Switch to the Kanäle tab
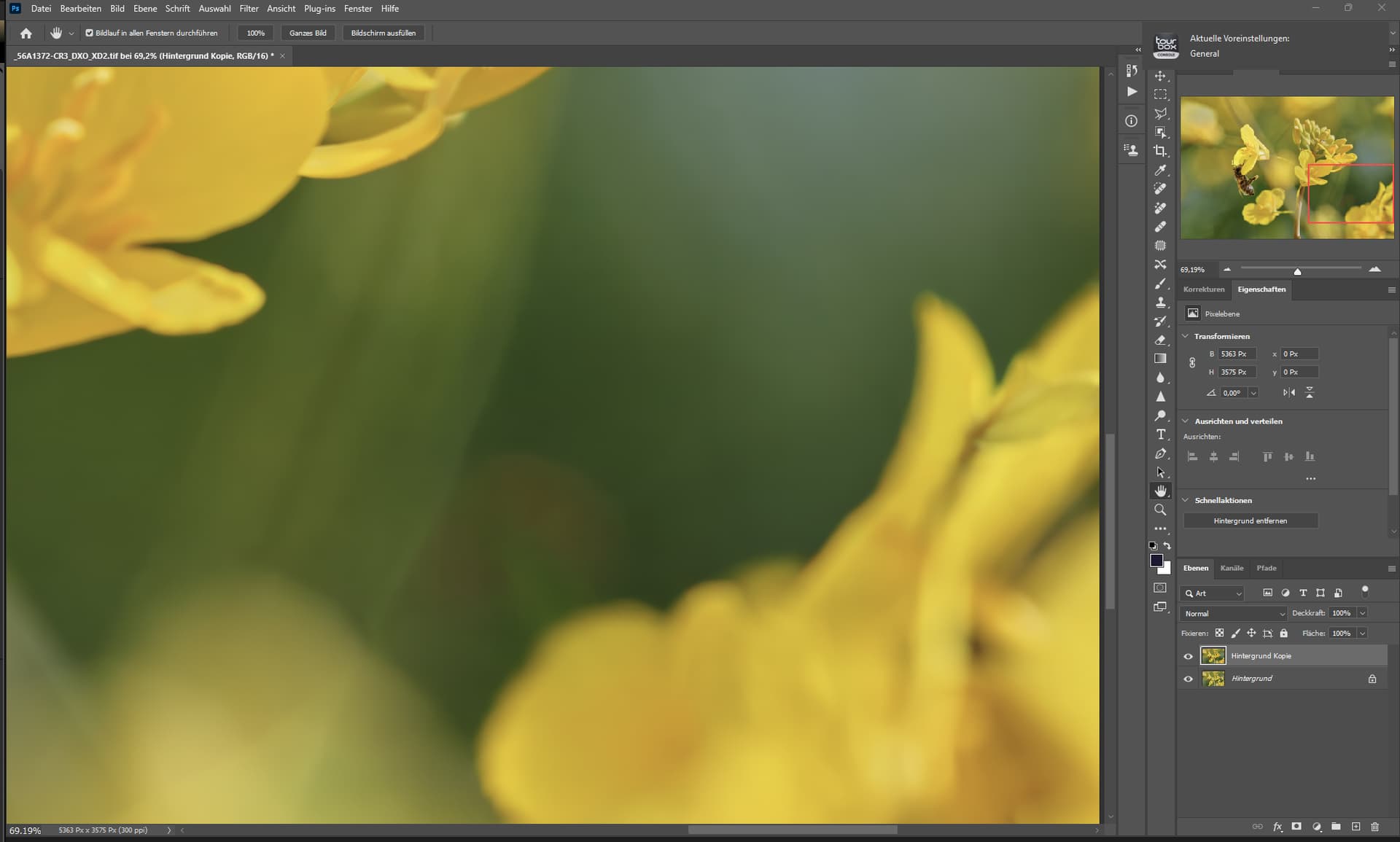 click(x=1232, y=568)
